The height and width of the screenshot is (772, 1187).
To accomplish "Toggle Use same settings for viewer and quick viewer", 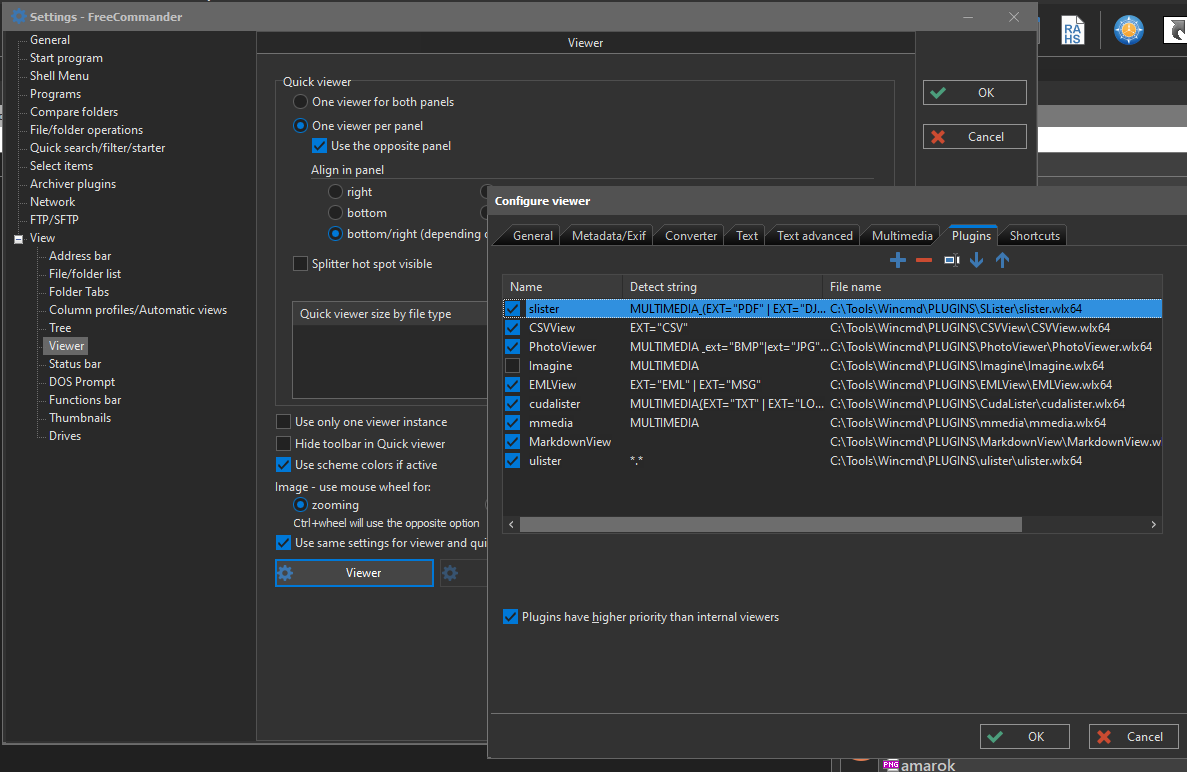I will pyautogui.click(x=283, y=543).
